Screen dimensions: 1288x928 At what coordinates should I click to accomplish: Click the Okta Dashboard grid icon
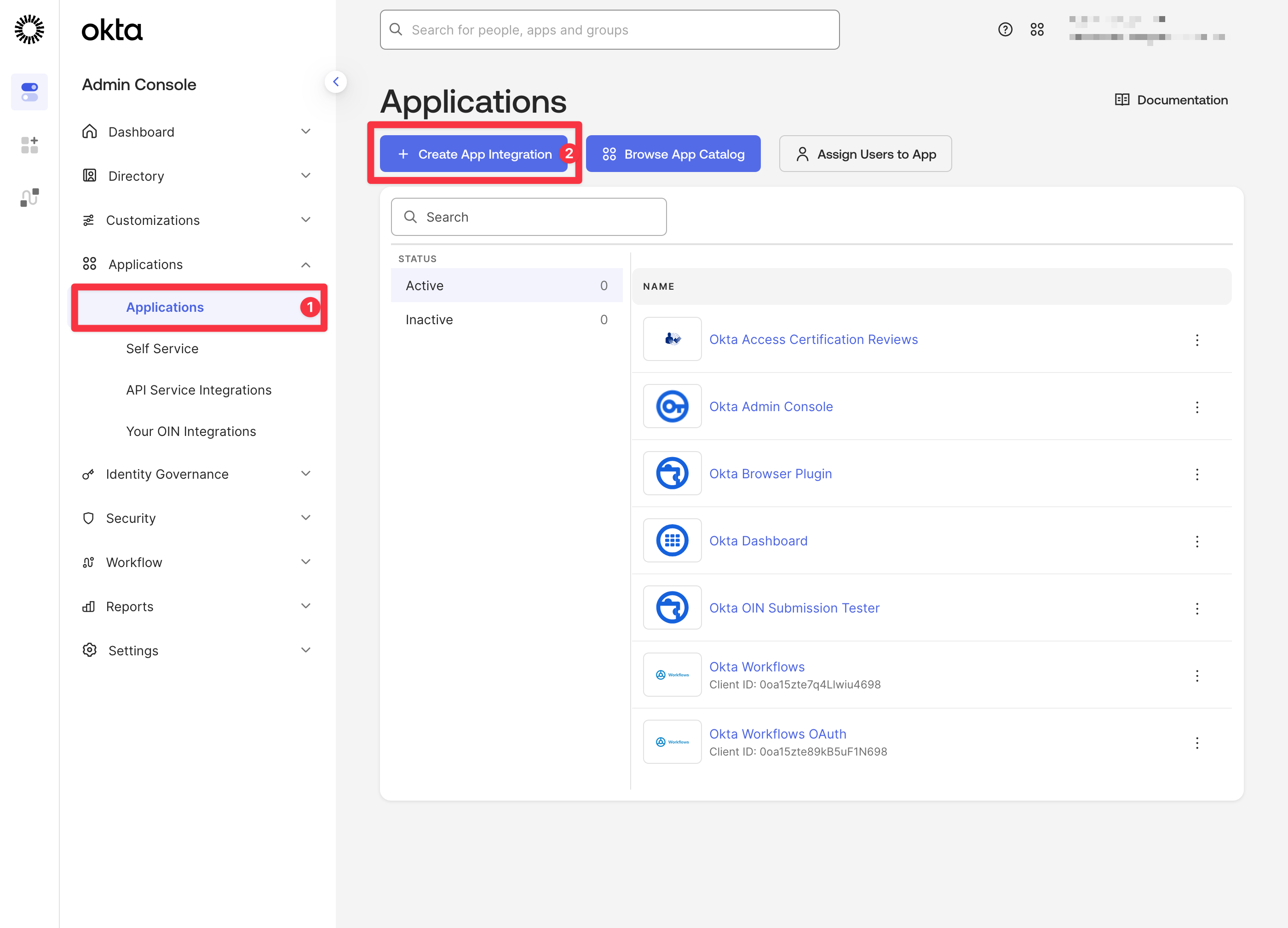[673, 540]
